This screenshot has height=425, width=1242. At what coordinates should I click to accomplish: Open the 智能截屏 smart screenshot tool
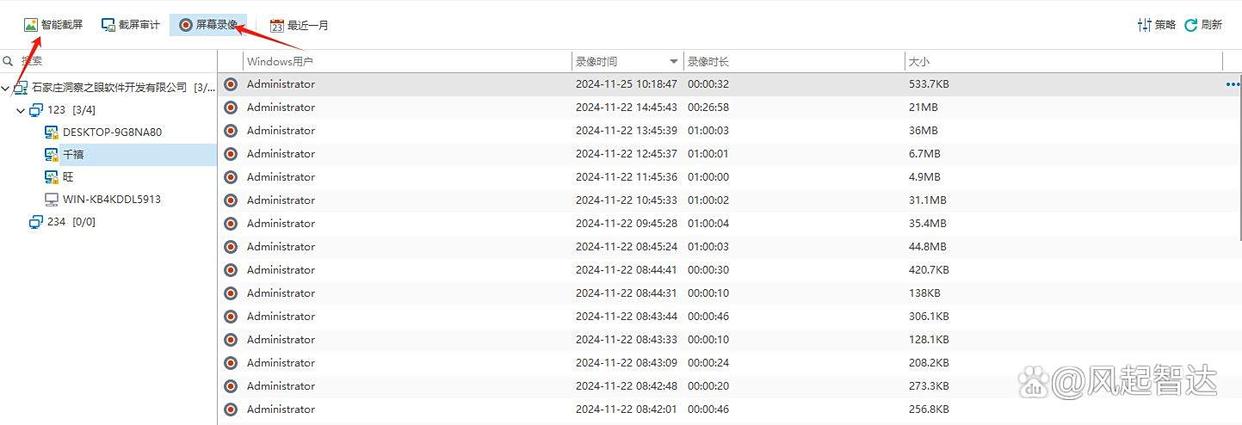(53, 25)
